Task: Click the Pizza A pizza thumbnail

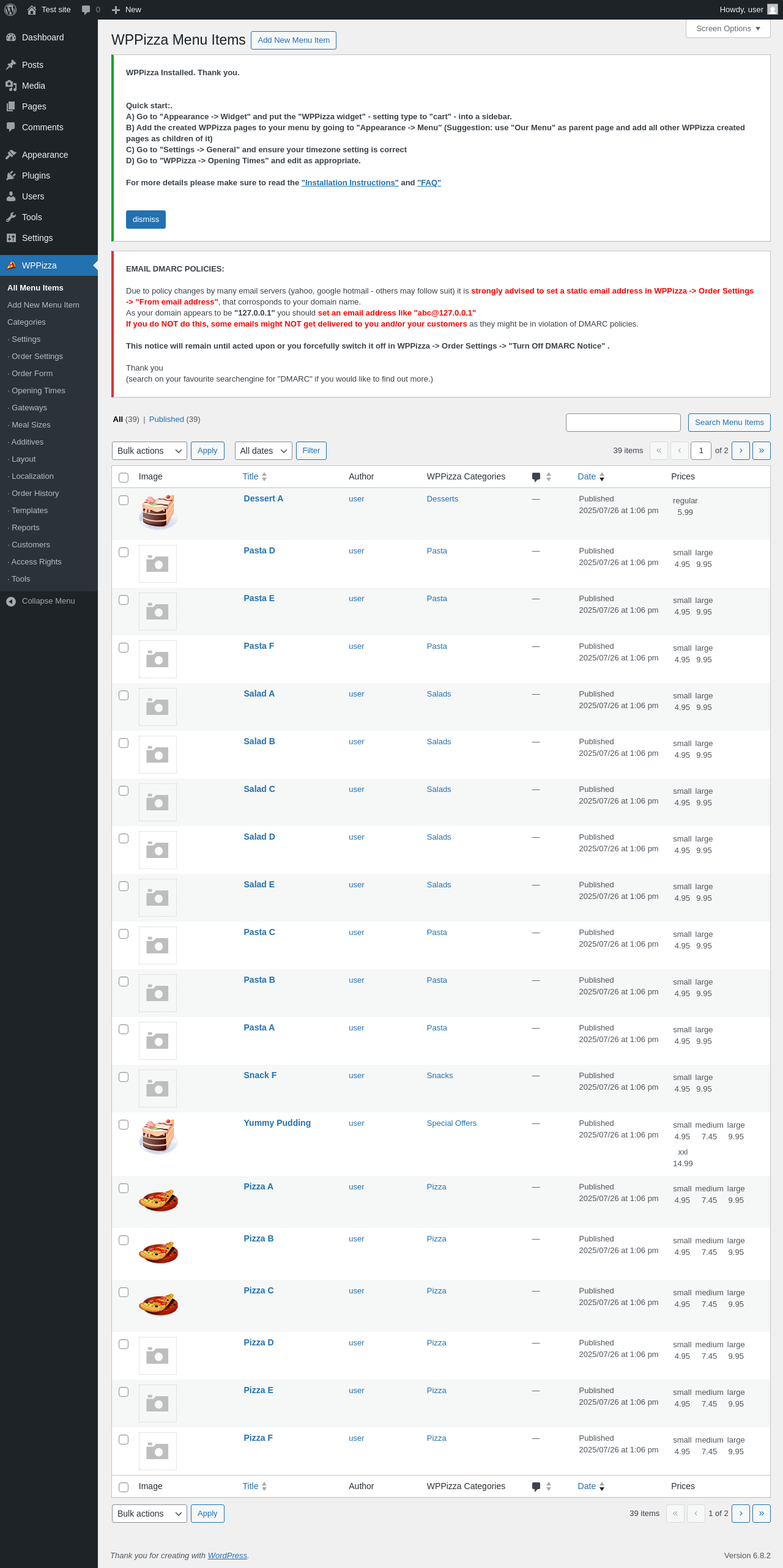Action: pyautogui.click(x=158, y=1200)
